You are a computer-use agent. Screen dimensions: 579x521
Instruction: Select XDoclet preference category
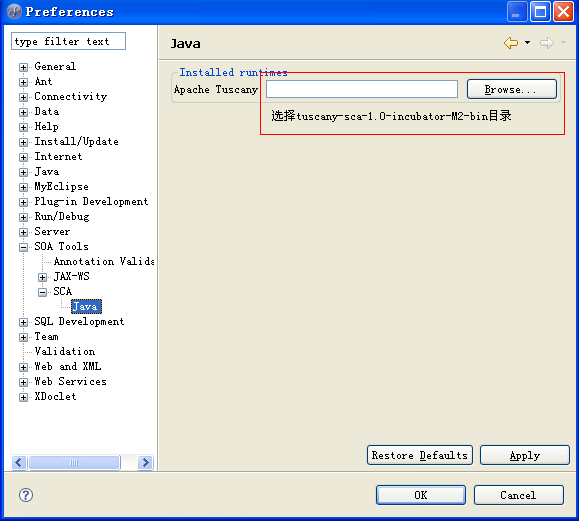coord(55,397)
